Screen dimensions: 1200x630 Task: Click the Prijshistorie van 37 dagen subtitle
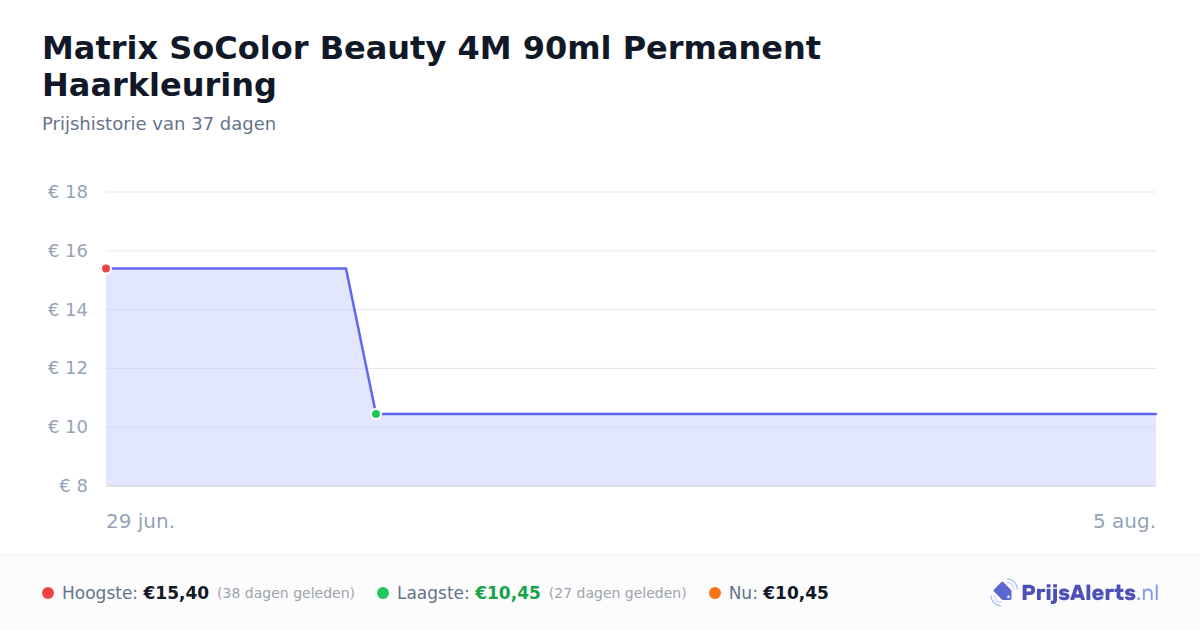(159, 124)
